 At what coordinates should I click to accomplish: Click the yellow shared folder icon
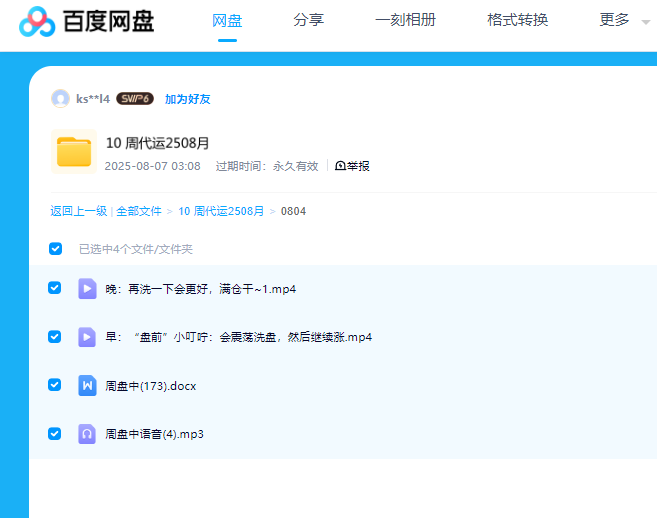(74, 152)
